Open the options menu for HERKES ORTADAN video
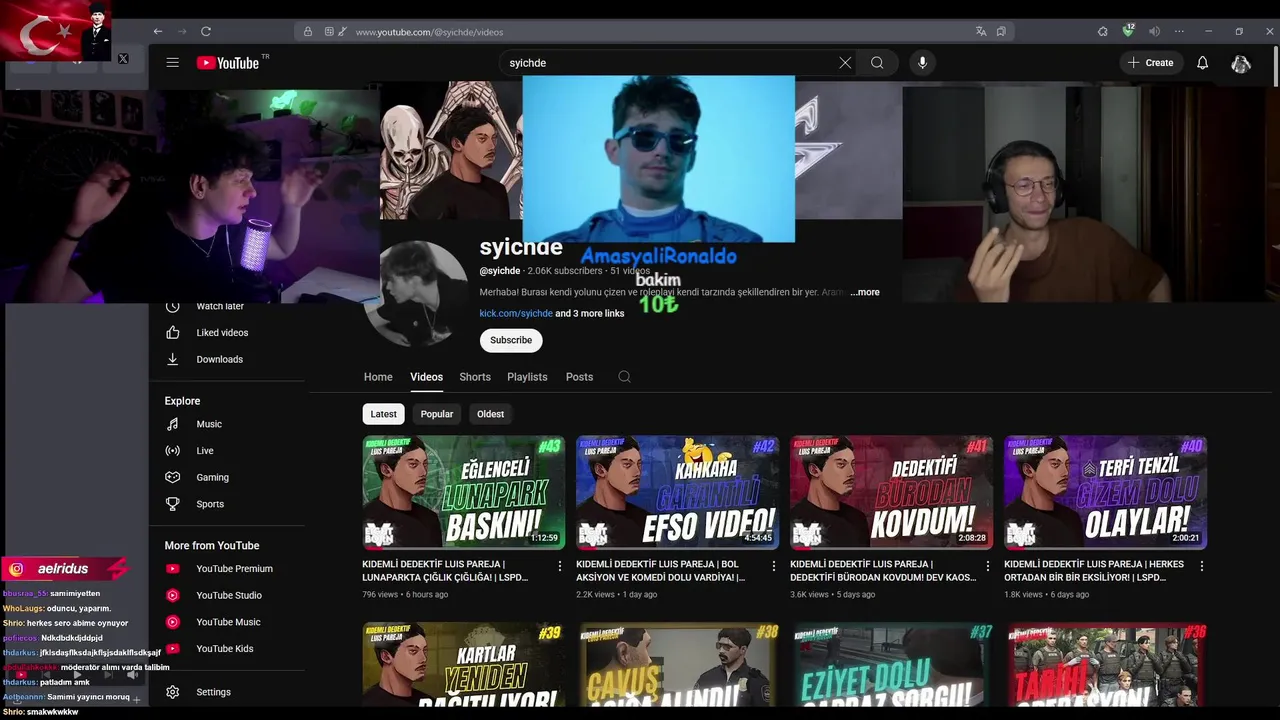 tap(1202, 566)
